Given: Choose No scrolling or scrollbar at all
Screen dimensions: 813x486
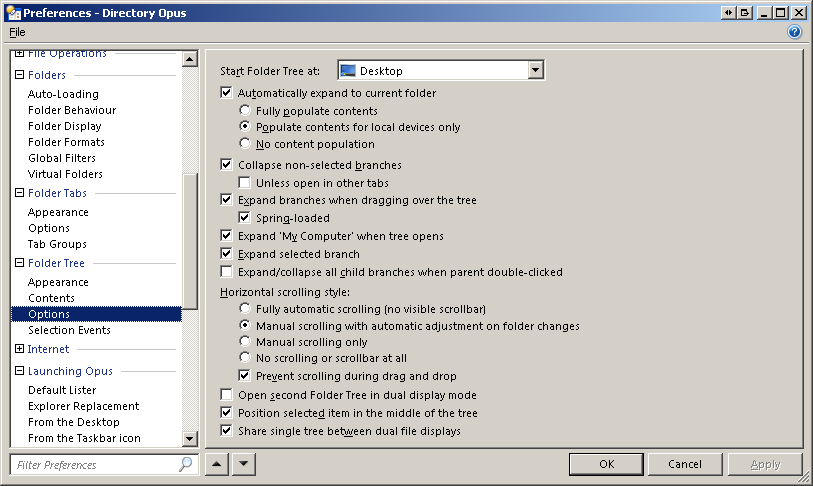Looking at the screenshot, I should 245,357.
